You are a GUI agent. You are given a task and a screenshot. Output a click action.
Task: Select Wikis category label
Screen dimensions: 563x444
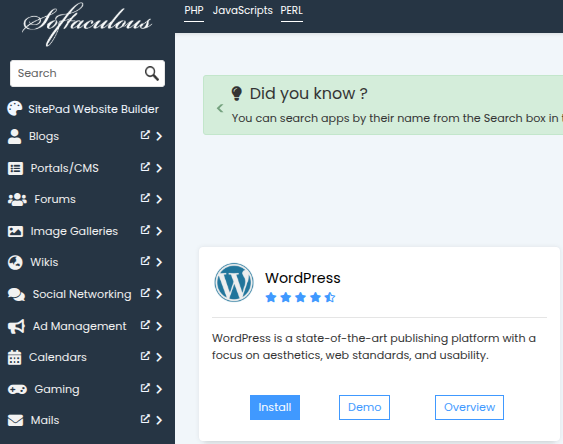[x=44, y=262]
